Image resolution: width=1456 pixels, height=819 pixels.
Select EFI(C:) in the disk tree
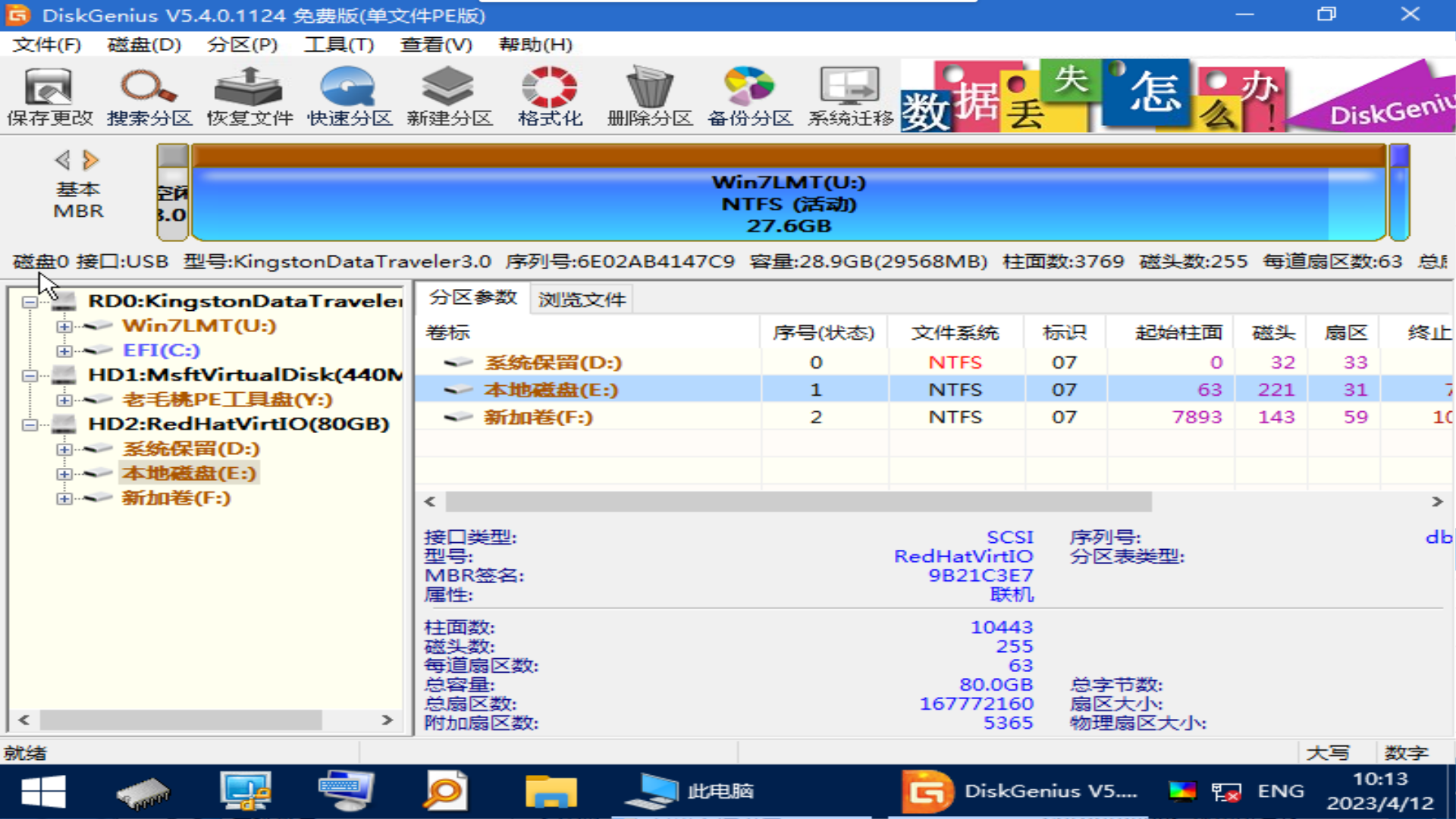(161, 350)
